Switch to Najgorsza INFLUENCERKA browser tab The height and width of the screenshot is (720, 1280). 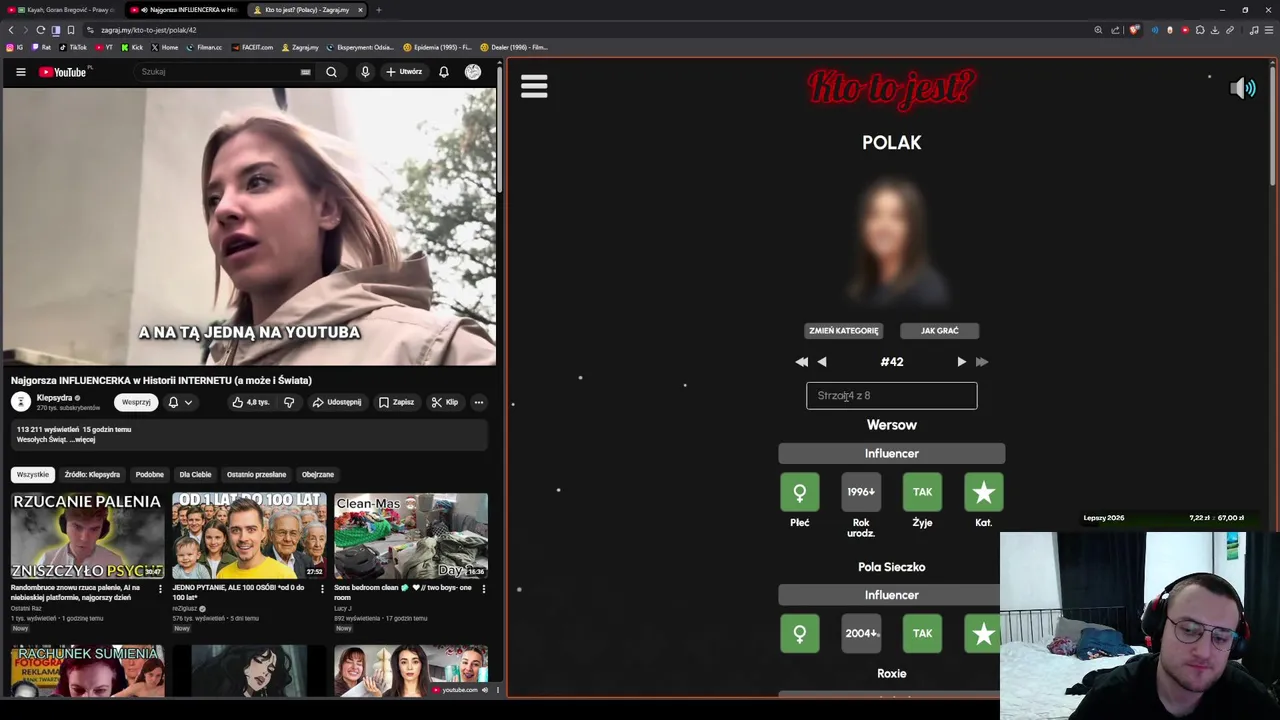coord(186,10)
